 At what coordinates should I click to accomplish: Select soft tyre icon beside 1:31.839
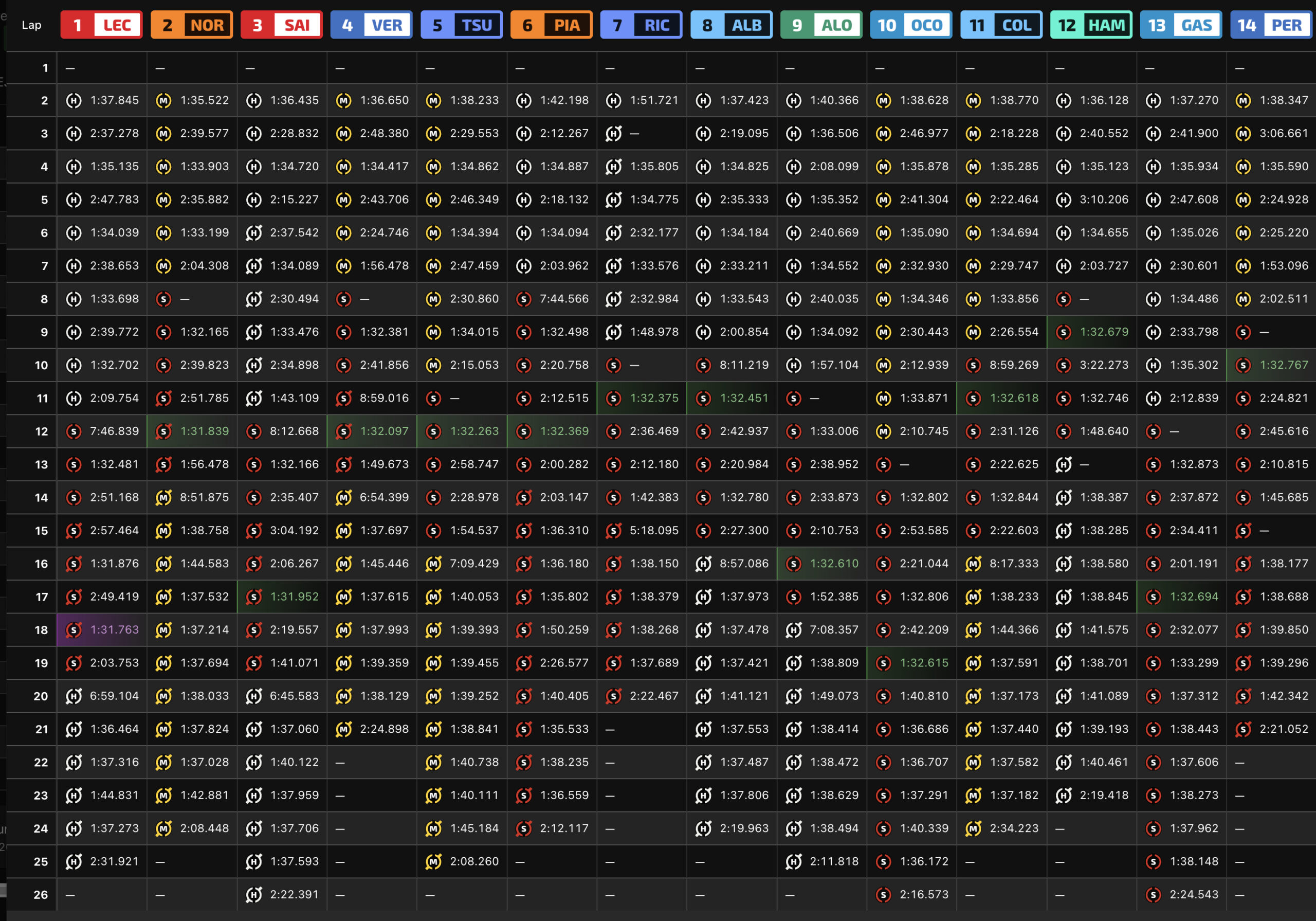(x=164, y=431)
